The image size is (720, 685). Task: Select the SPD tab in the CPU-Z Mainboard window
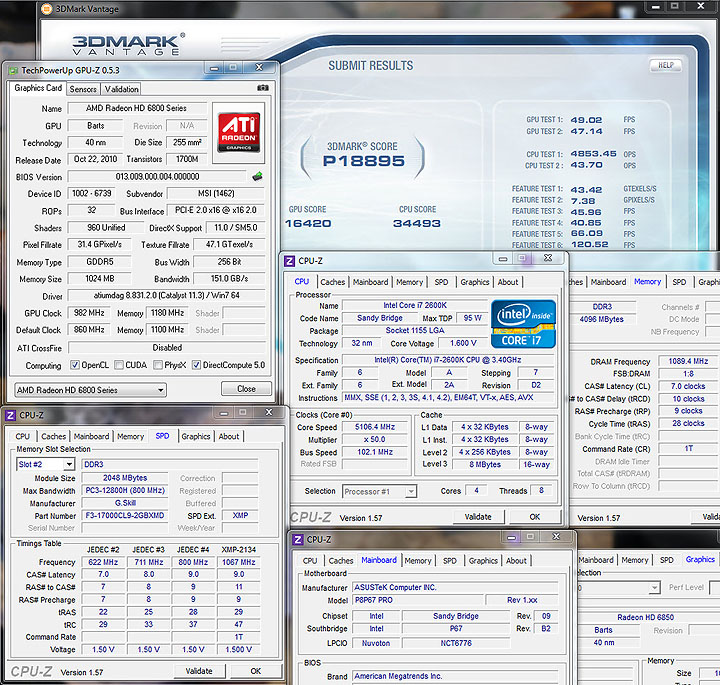point(450,561)
